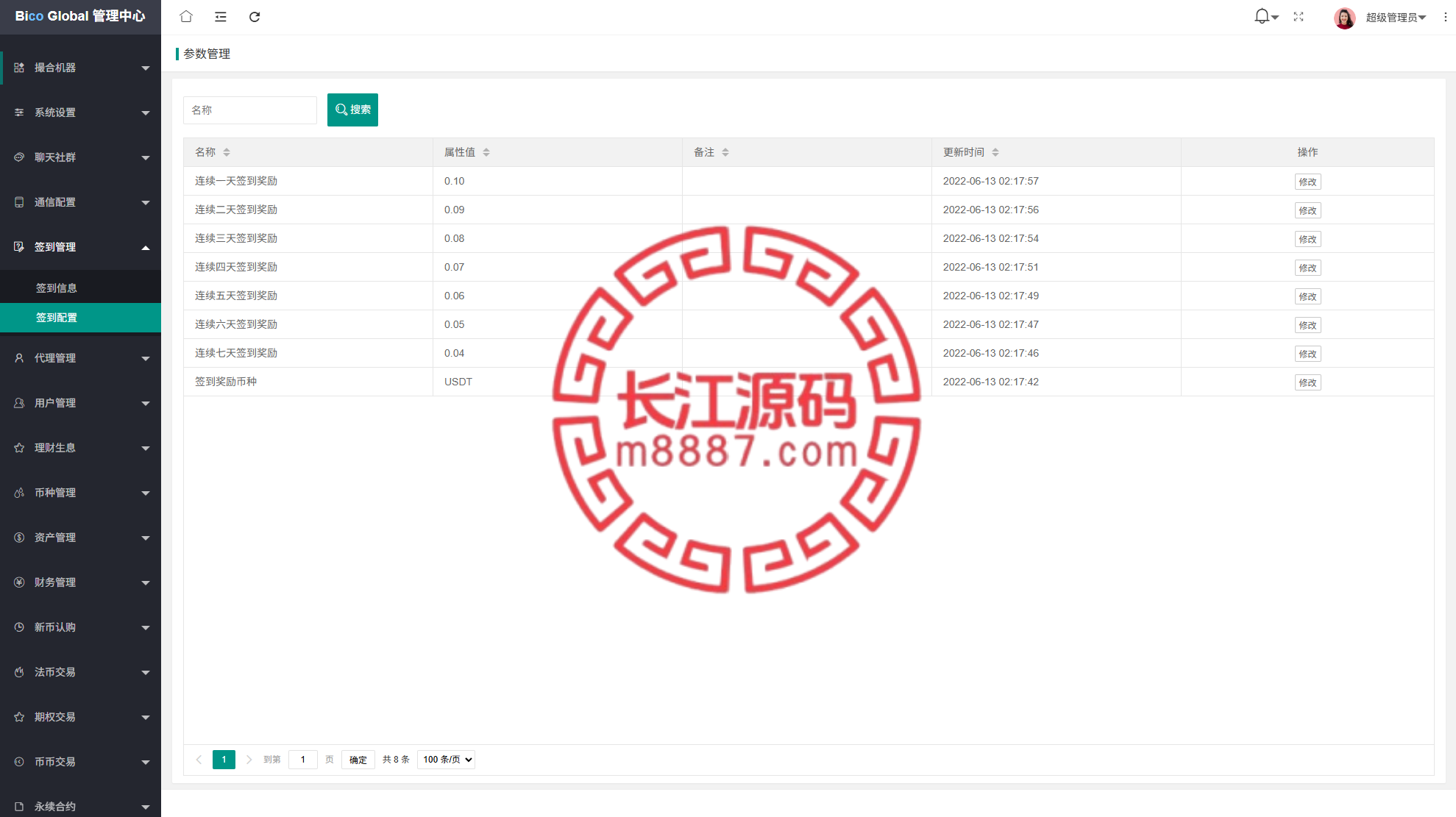Open the 理财生息 menu
This screenshot has height=817, width=1456.
click(x=81, y=448)
